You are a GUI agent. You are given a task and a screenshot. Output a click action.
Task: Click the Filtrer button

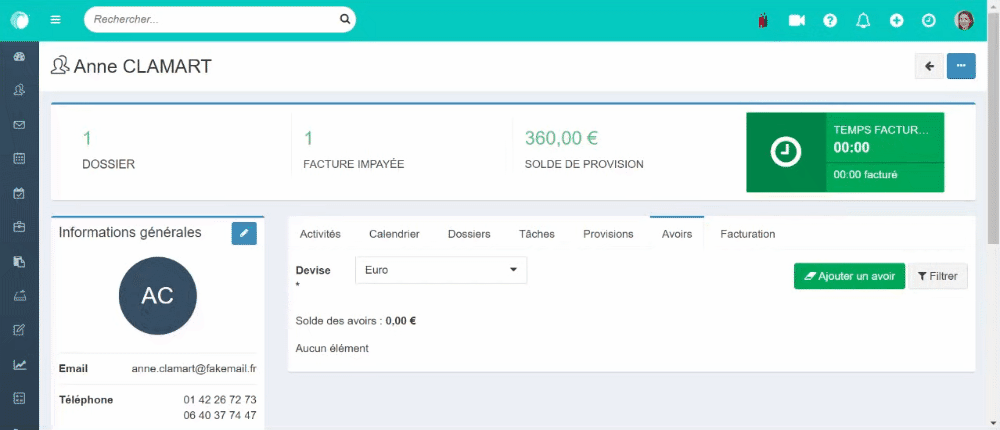click(x=938, y=276)
